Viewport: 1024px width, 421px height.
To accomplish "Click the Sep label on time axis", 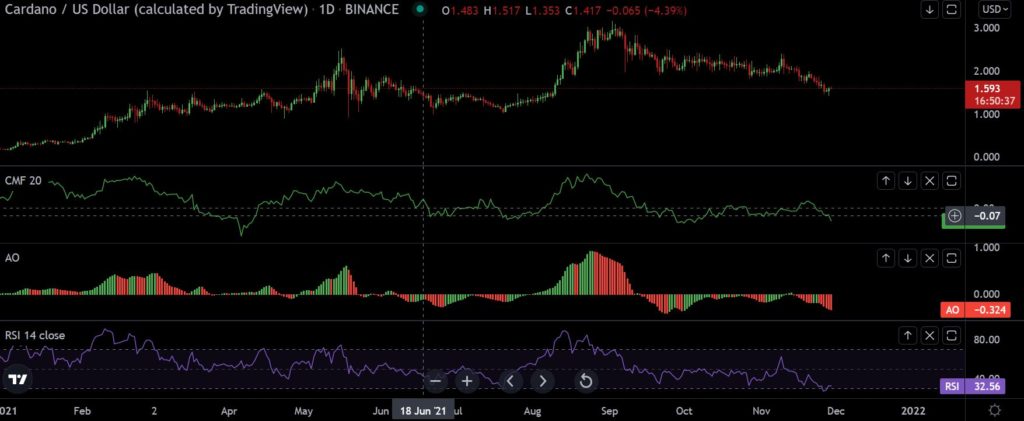I will tap(609, 411).
